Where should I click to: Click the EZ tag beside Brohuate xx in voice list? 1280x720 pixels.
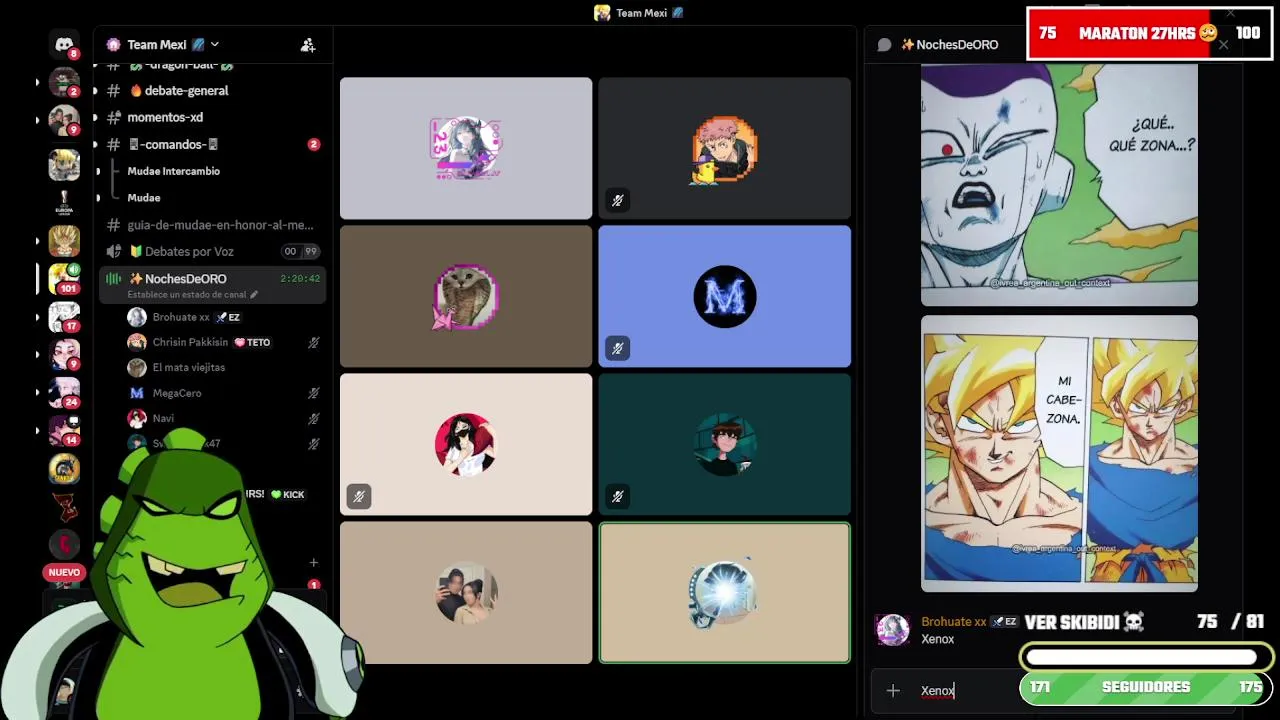coord(228,317)
